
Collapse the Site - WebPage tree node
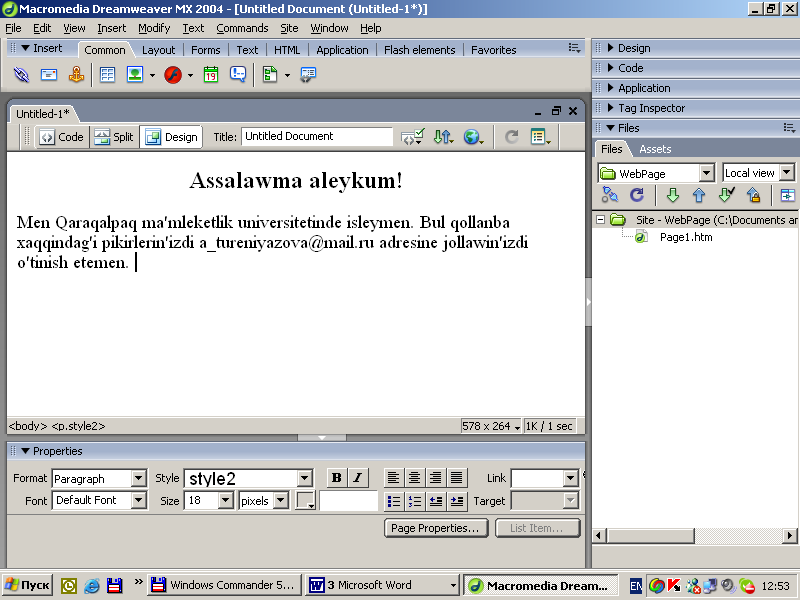coord(601,220)
